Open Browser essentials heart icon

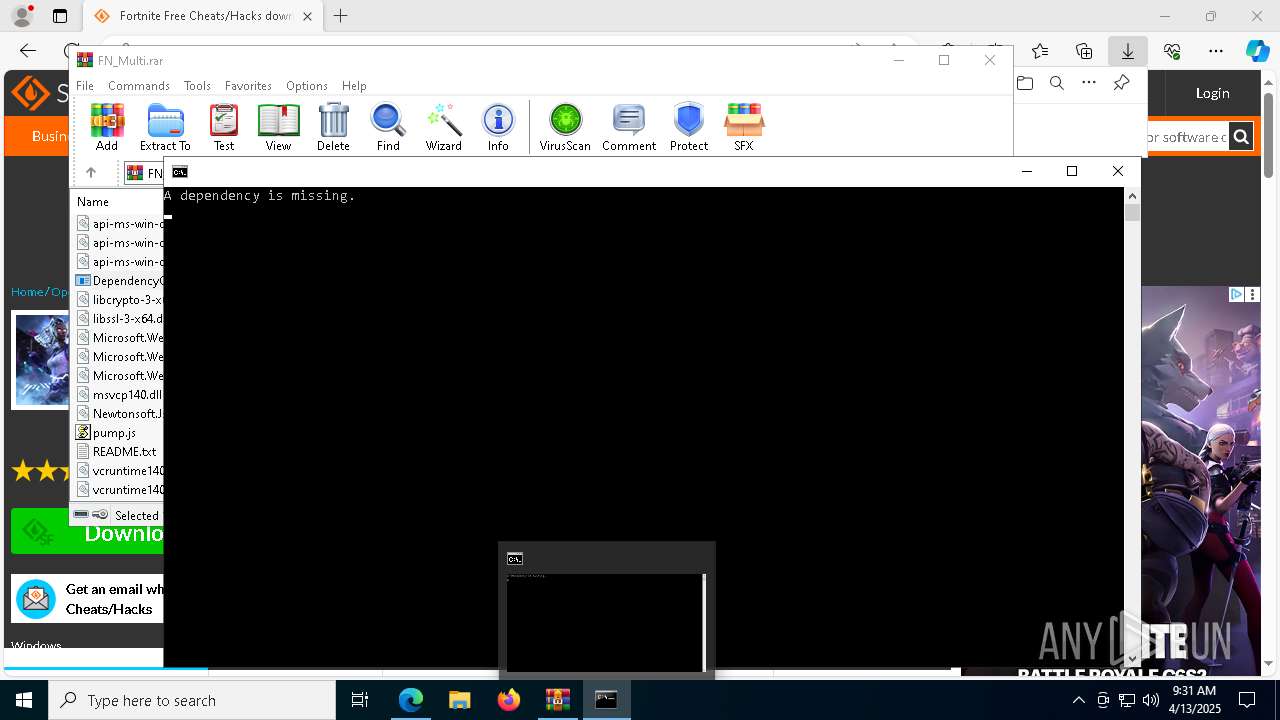(1172, 51)
